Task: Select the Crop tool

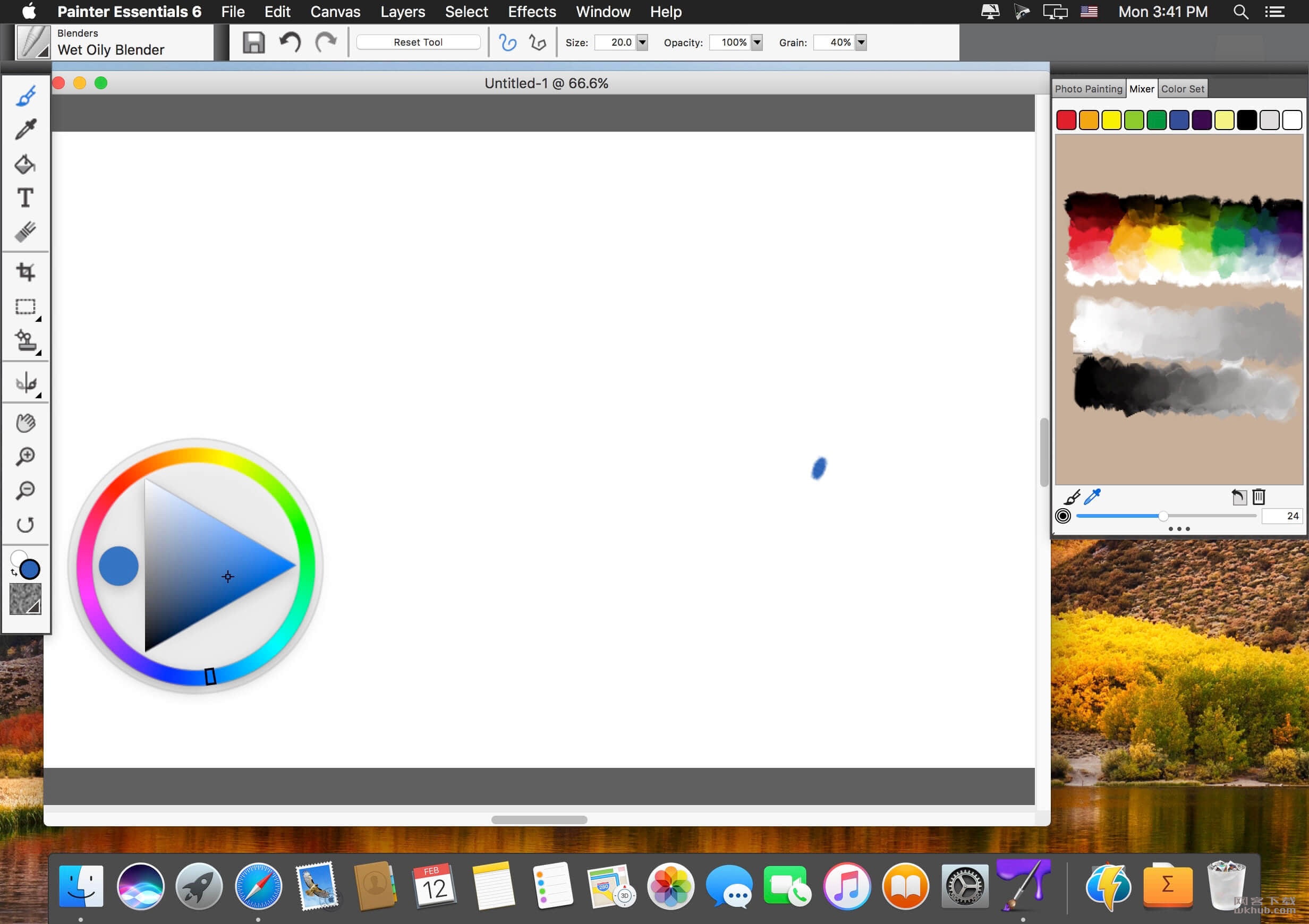Action: pyautogui.click(x=25, y=271)
